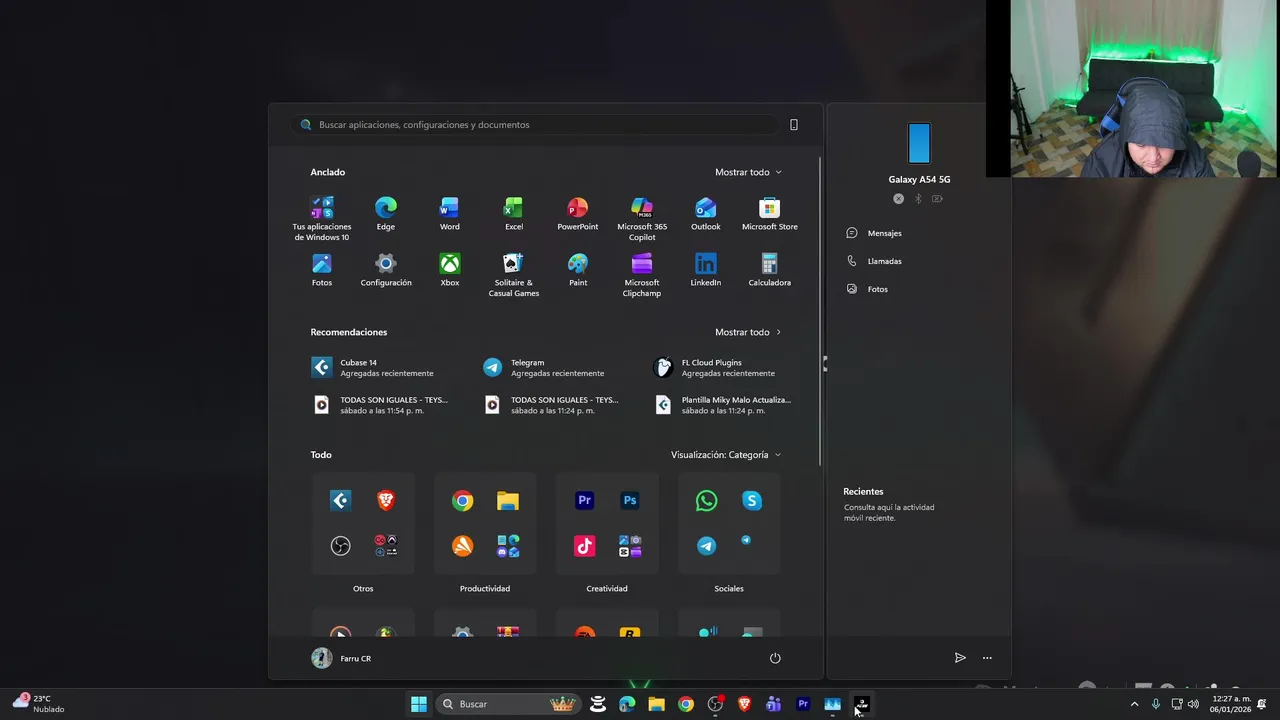
Task: Show hidden system tray icons
Action: click(1134, 704)
